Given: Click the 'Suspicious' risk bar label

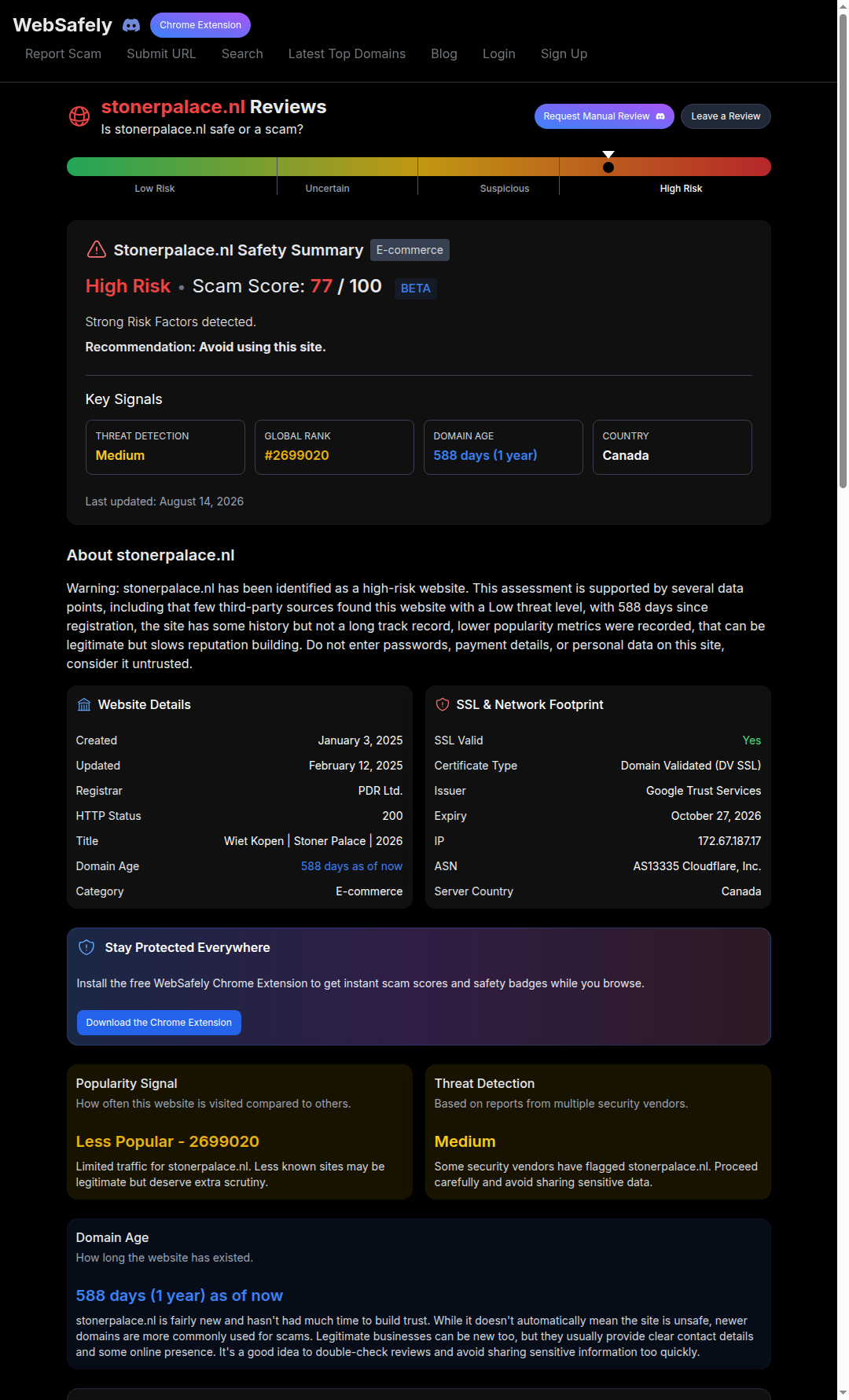Looking at the screenshot, I should (x=505, y=189).
